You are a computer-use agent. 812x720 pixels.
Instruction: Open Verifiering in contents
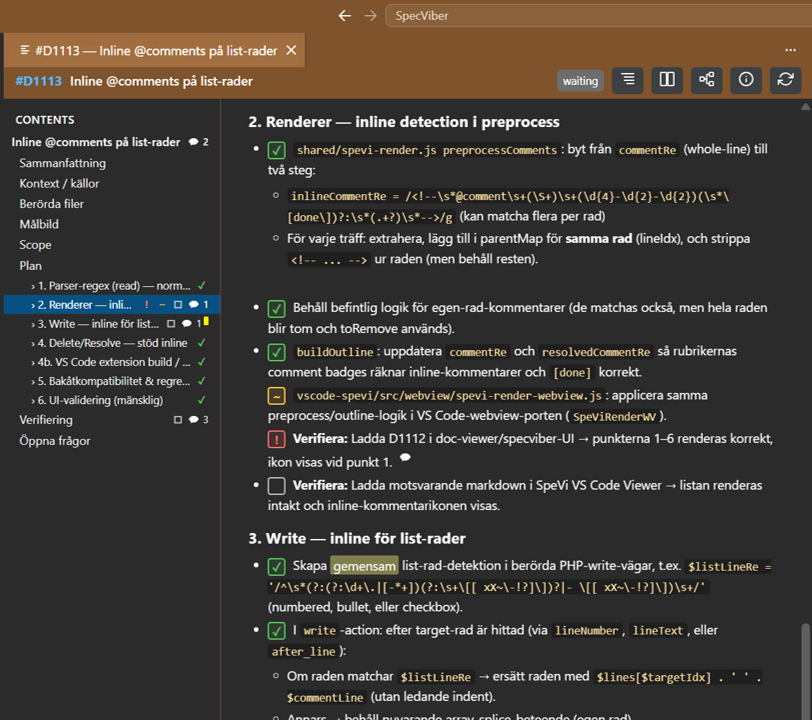(46, 420)
